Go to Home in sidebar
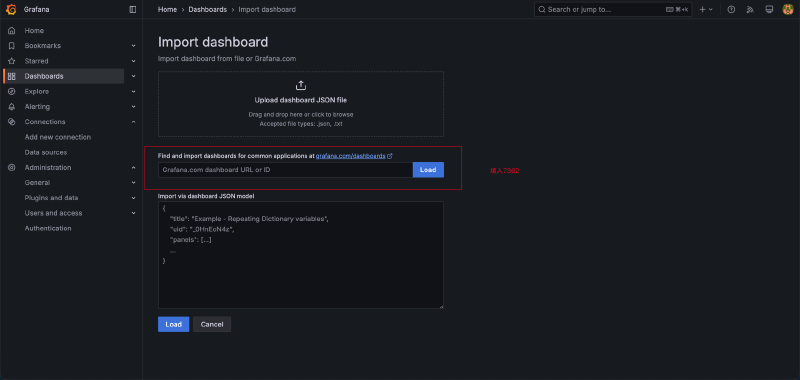 34,31
